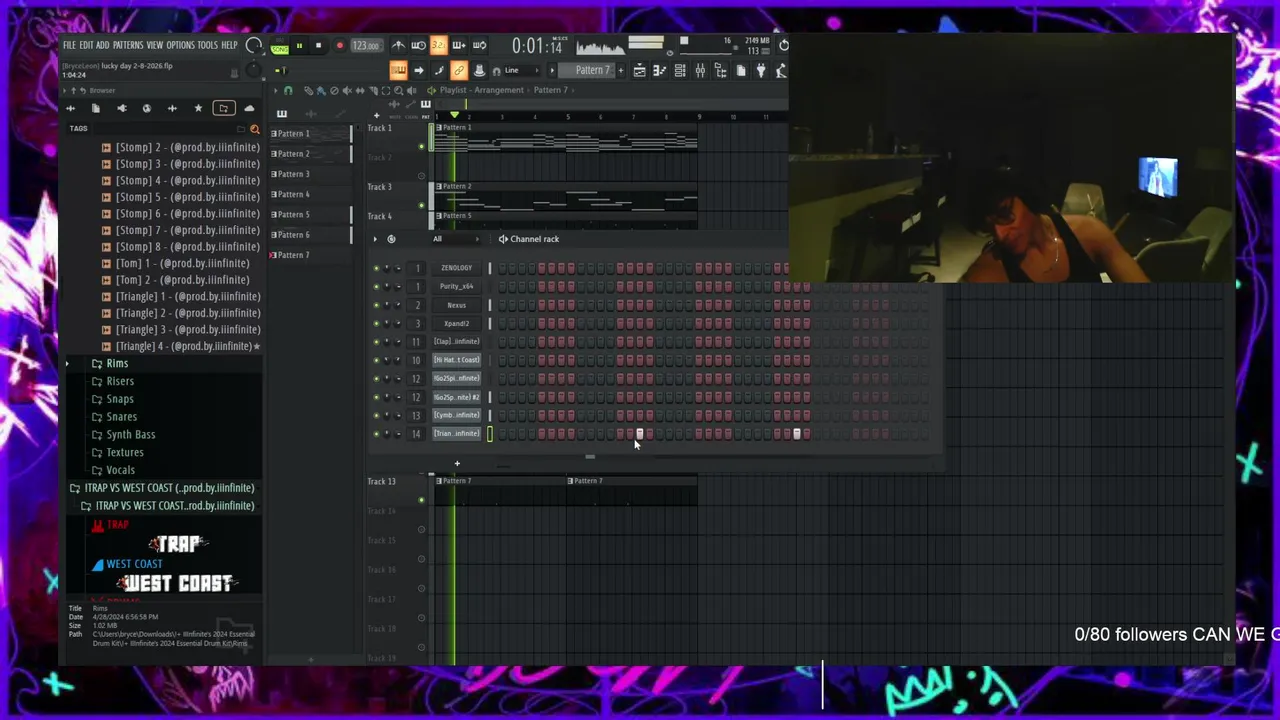
Task: Open the Pattern 7 selector dropdown
Action: [x=590, y=70]
